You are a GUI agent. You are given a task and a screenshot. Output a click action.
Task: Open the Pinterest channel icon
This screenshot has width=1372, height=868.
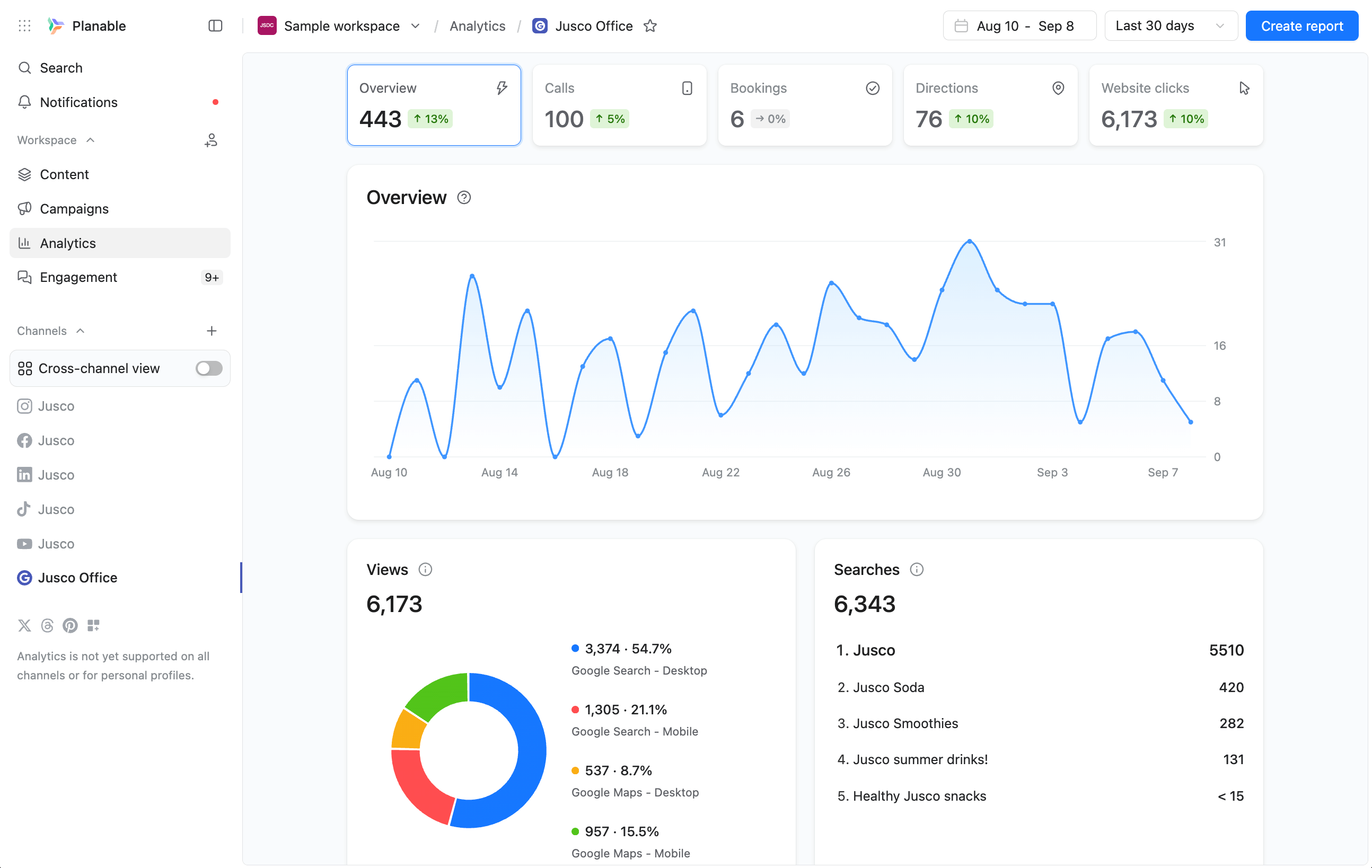(70, 625)
